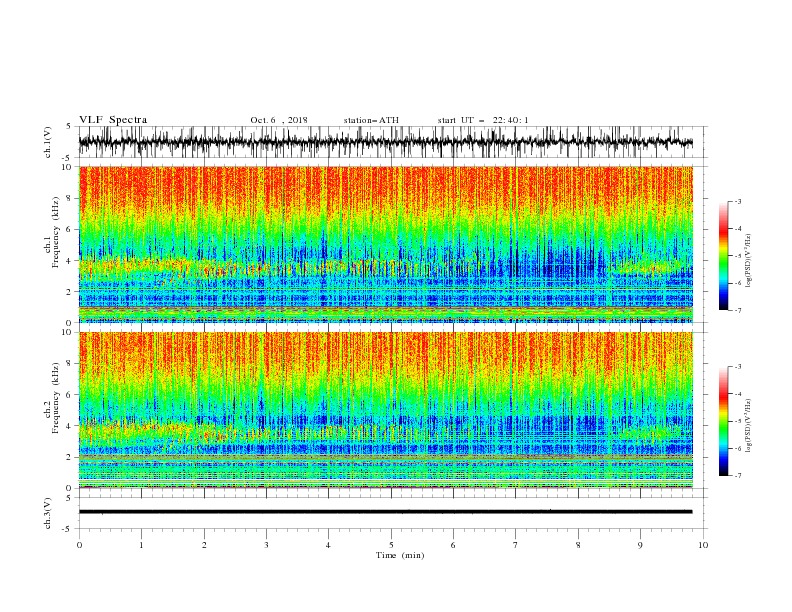Screen dimensions: 792x612
Task: Click ch.1 spectrogram frequency tick "6"
Action: pos(70,229)
